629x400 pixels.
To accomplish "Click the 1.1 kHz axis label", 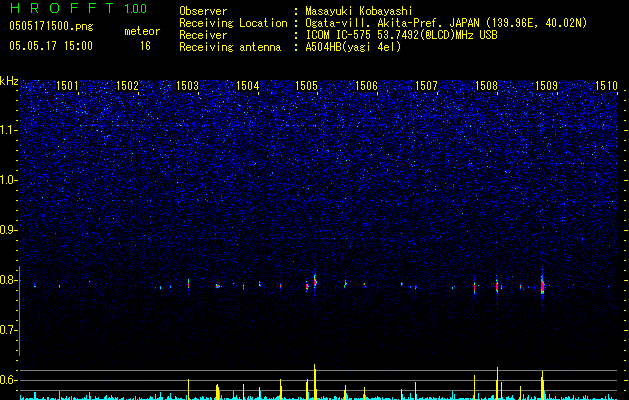I will 8,130.
